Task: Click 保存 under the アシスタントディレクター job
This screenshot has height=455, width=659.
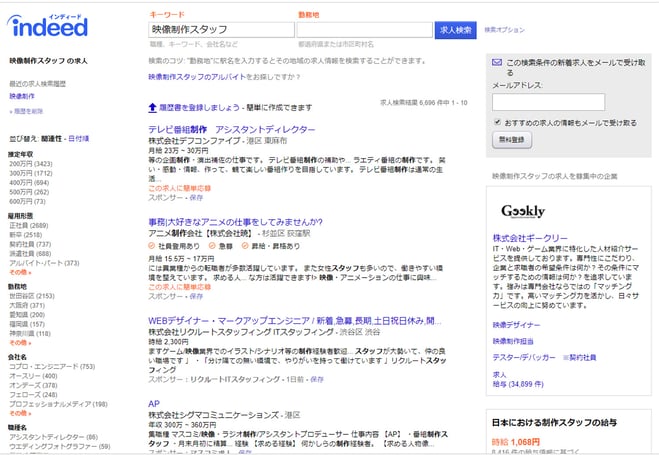Action: (196, 197)
